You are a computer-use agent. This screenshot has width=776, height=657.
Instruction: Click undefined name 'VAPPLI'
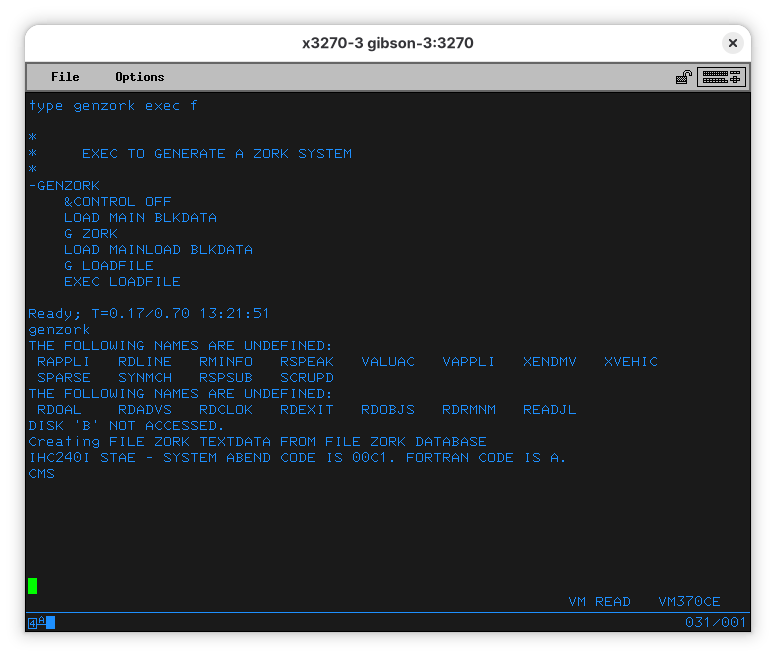coord(468,362)
